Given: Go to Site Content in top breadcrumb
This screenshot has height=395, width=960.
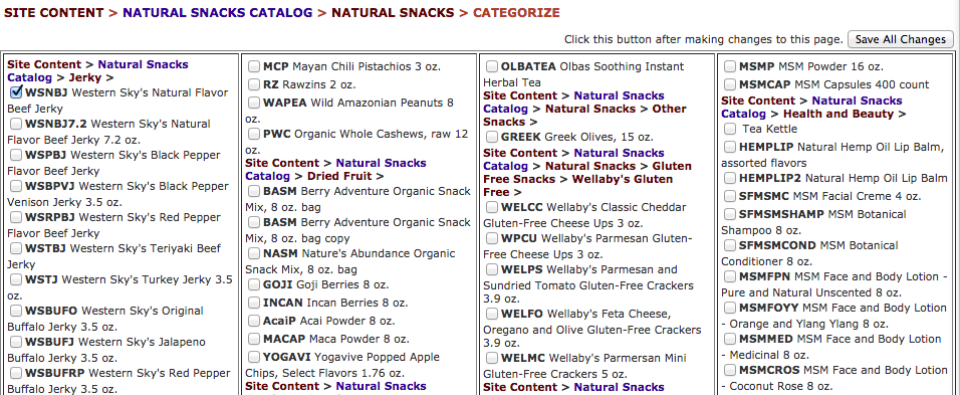Looking at the screenshot, I should point(54,12).
